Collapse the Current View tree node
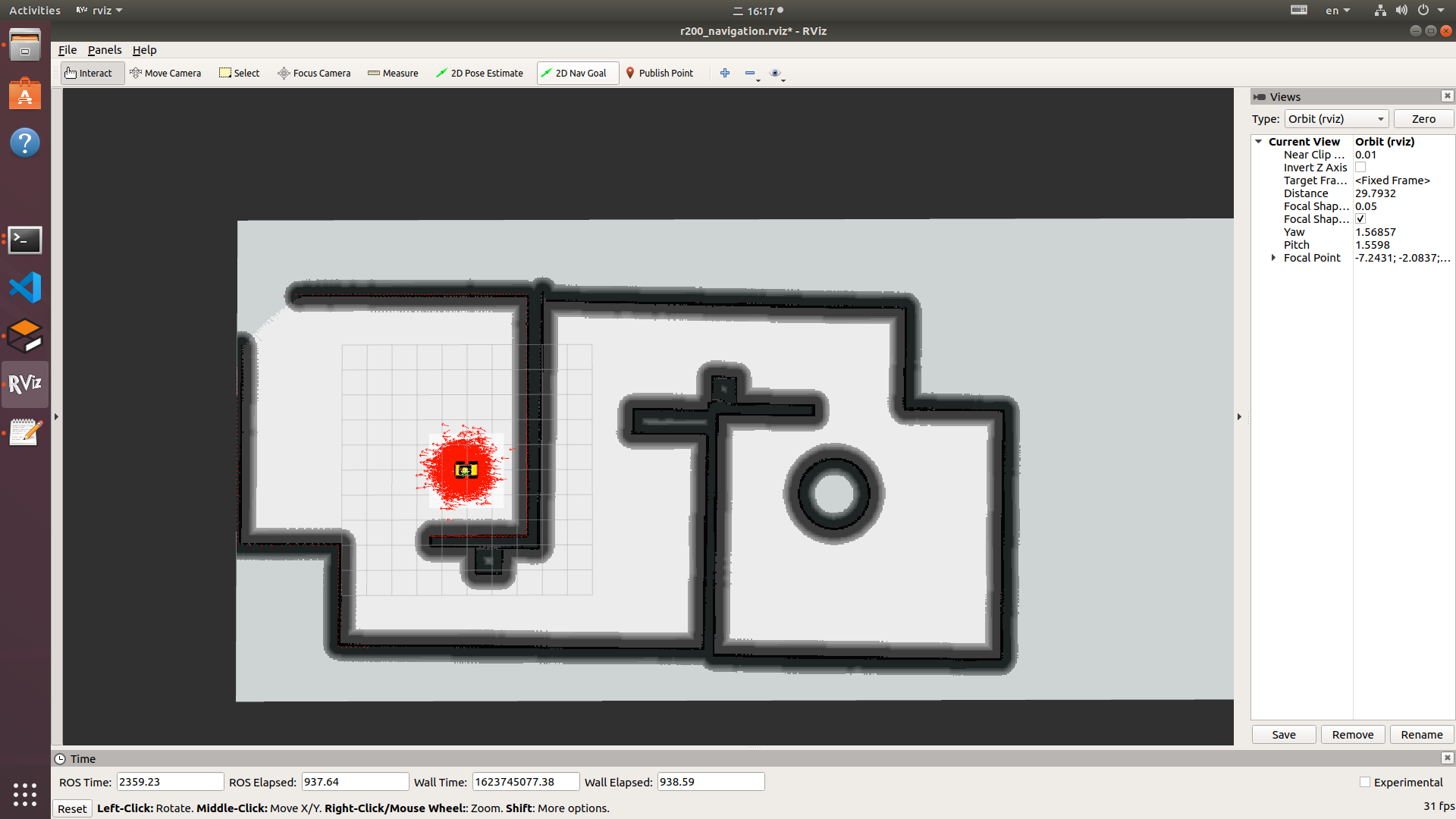 tap(1259, 141)
